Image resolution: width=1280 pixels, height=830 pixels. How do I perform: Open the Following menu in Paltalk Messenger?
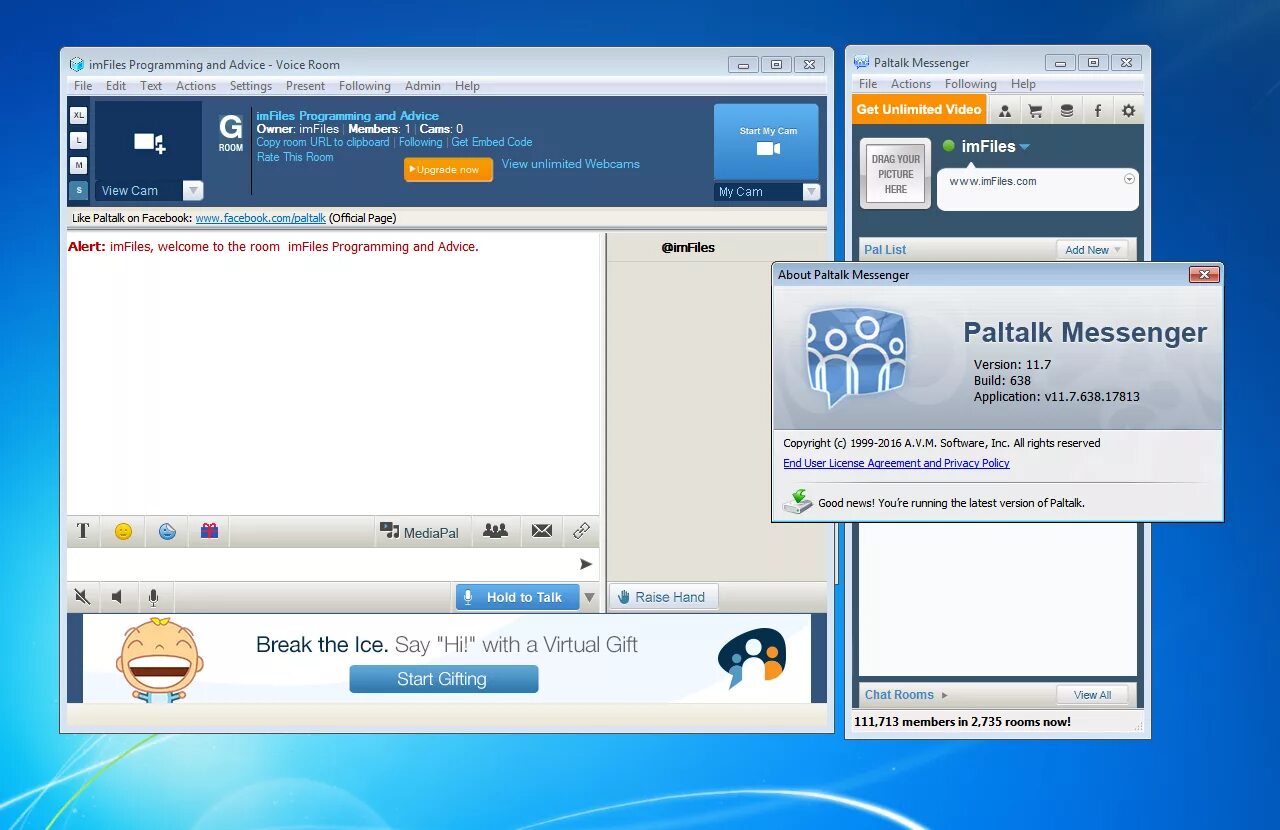point(970,84)
